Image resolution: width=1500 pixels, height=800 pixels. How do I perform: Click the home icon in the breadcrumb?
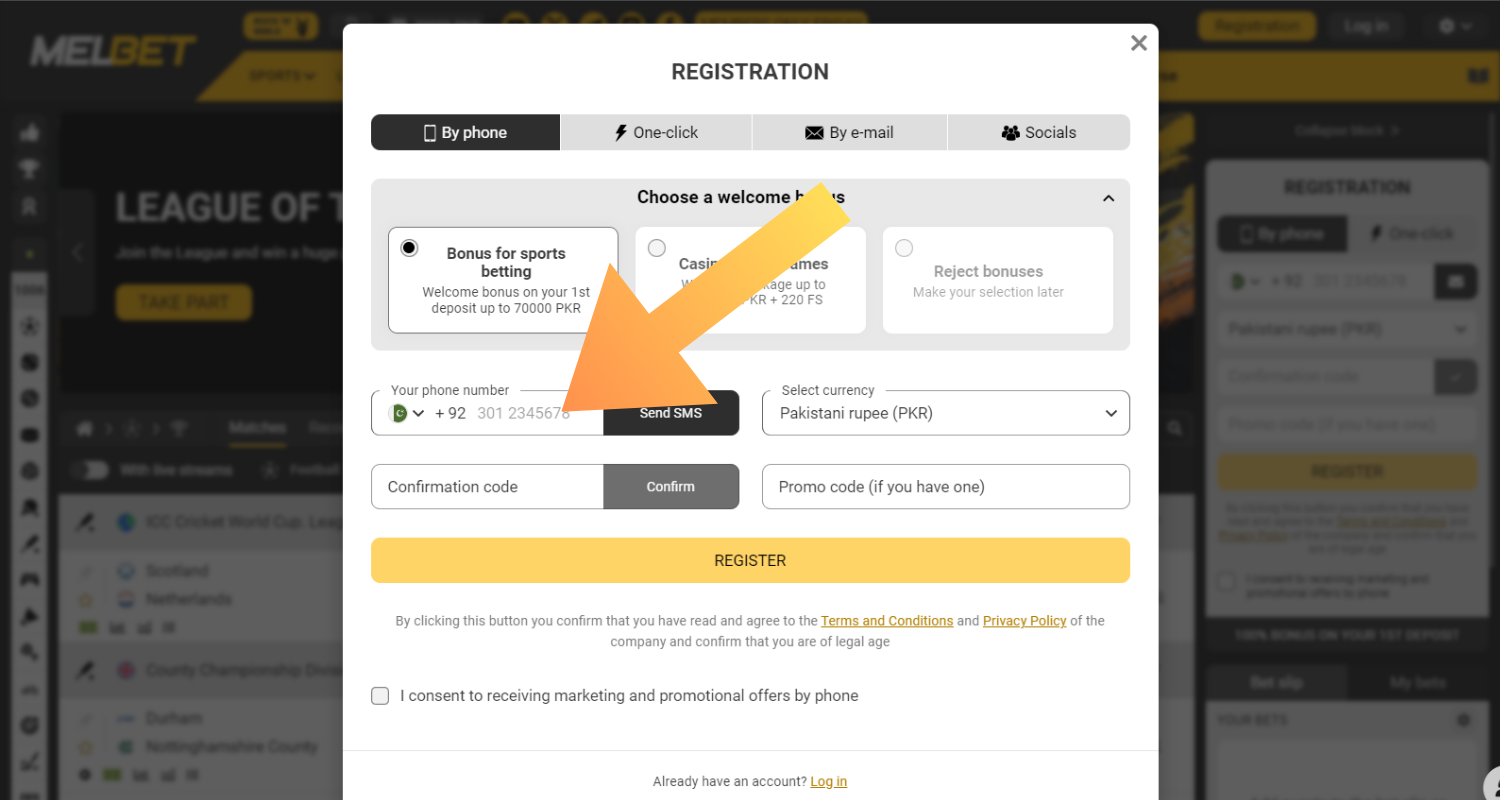pyautogui.click(x=85, y=429)
